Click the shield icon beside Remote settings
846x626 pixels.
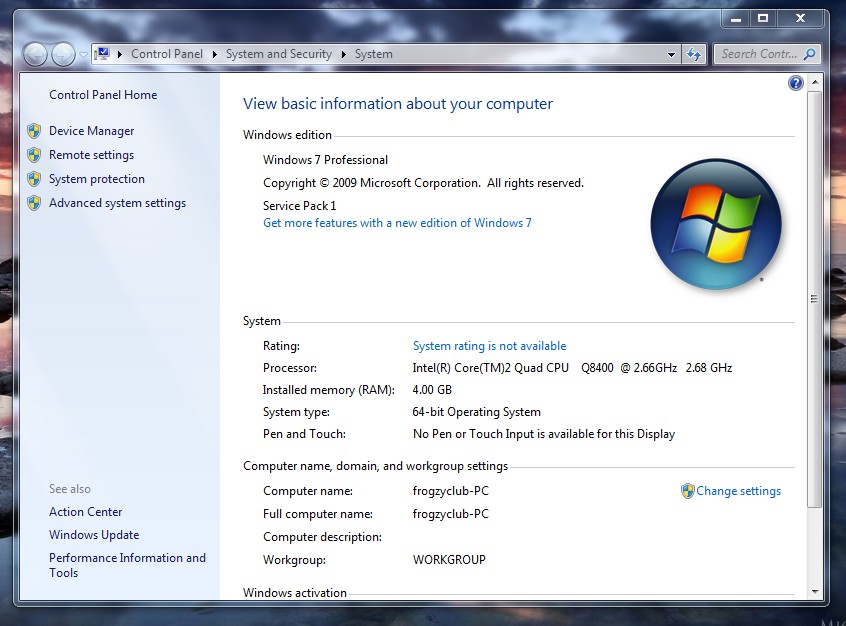click(34, 155)
